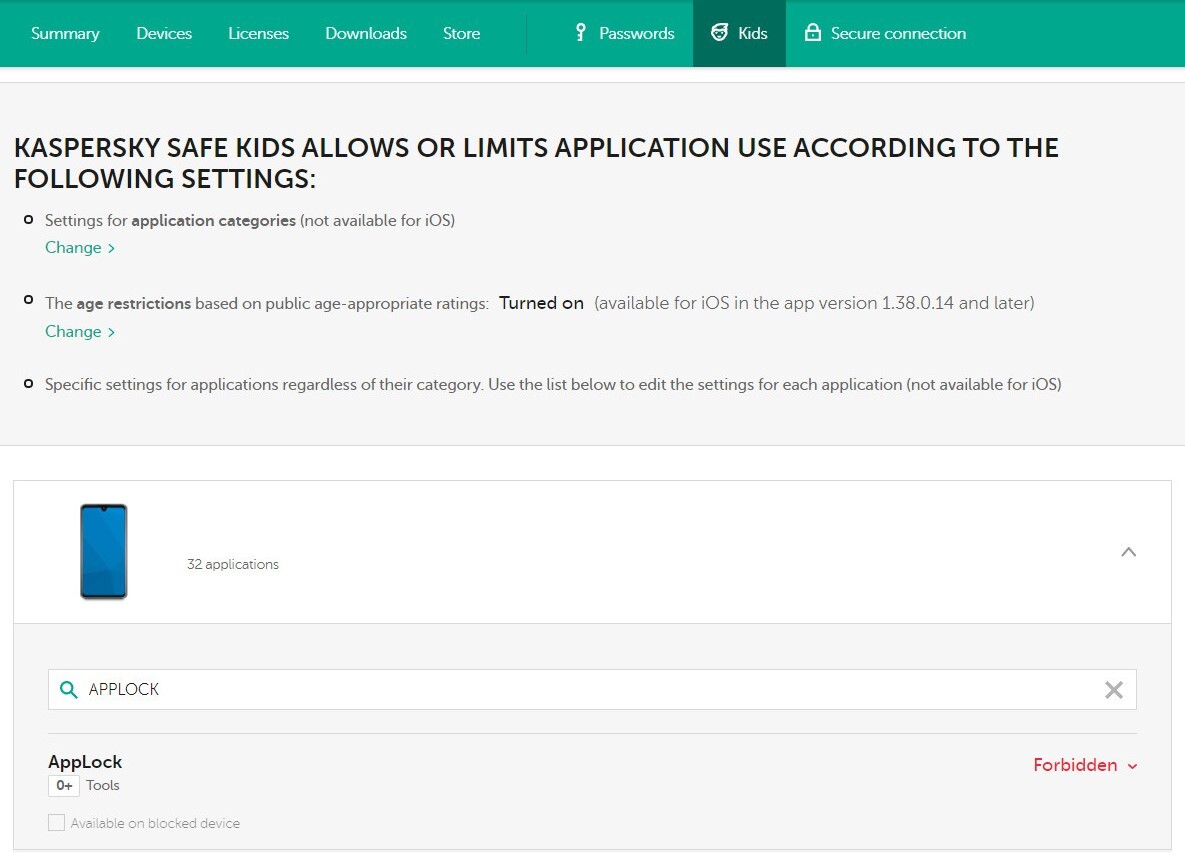The image size is (1185, 855).
Task: Open the Downloads tab
Action: [366, 33]
